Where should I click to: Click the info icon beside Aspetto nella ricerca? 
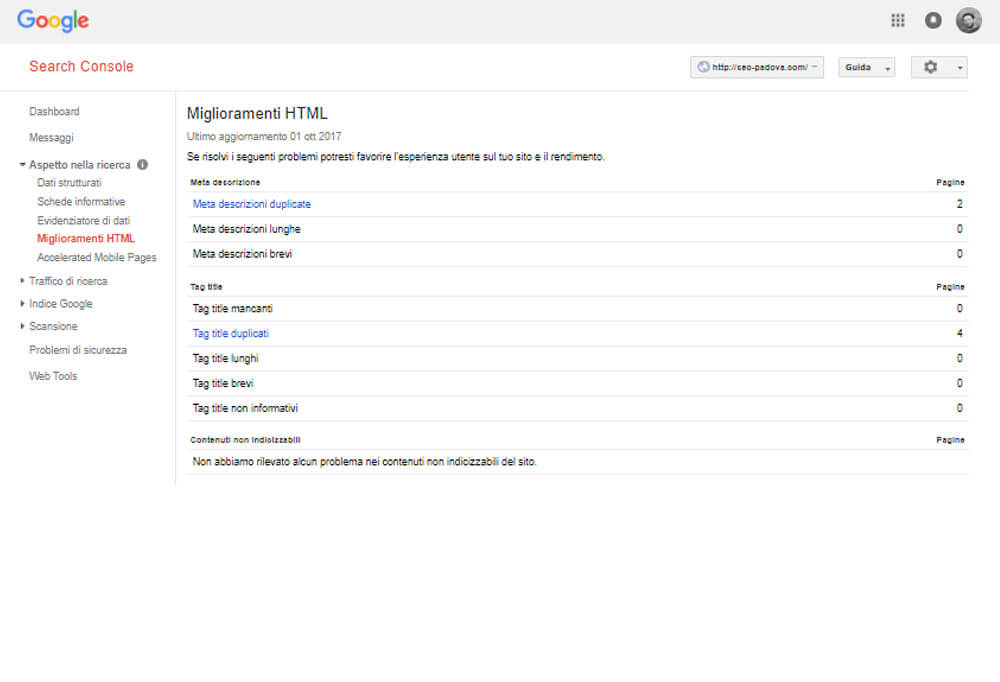point(142,165)
